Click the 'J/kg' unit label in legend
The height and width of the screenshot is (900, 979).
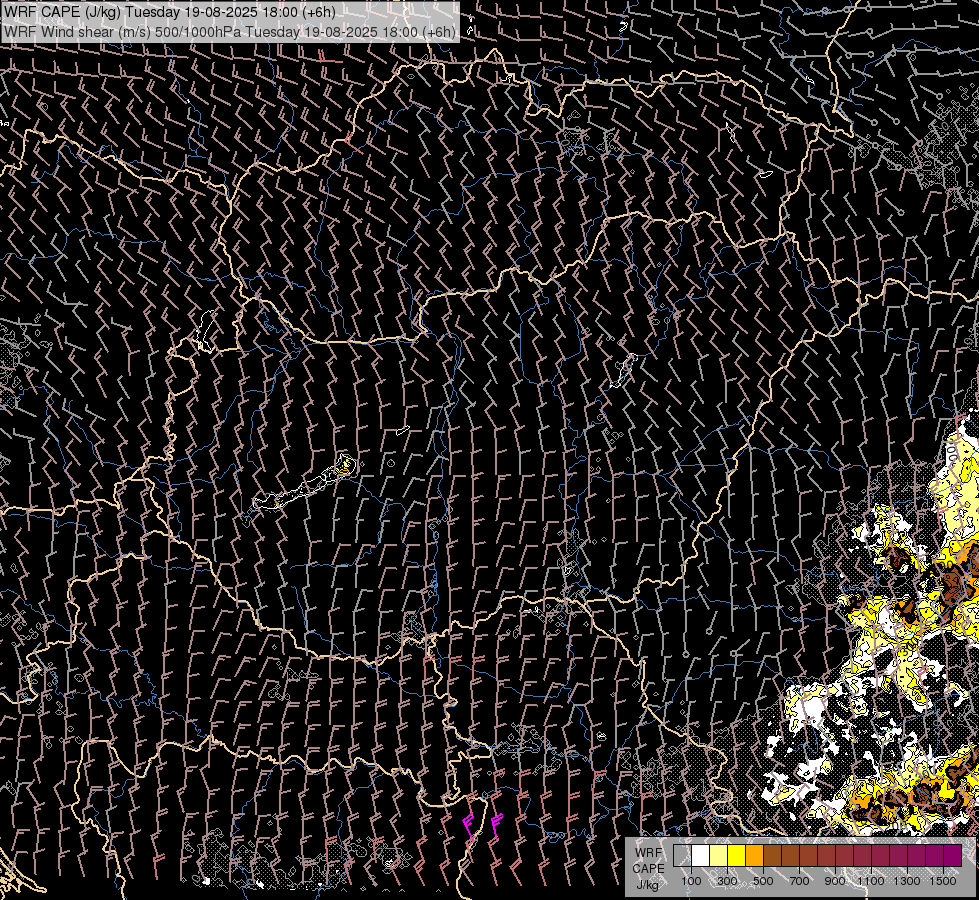point(647,885)
